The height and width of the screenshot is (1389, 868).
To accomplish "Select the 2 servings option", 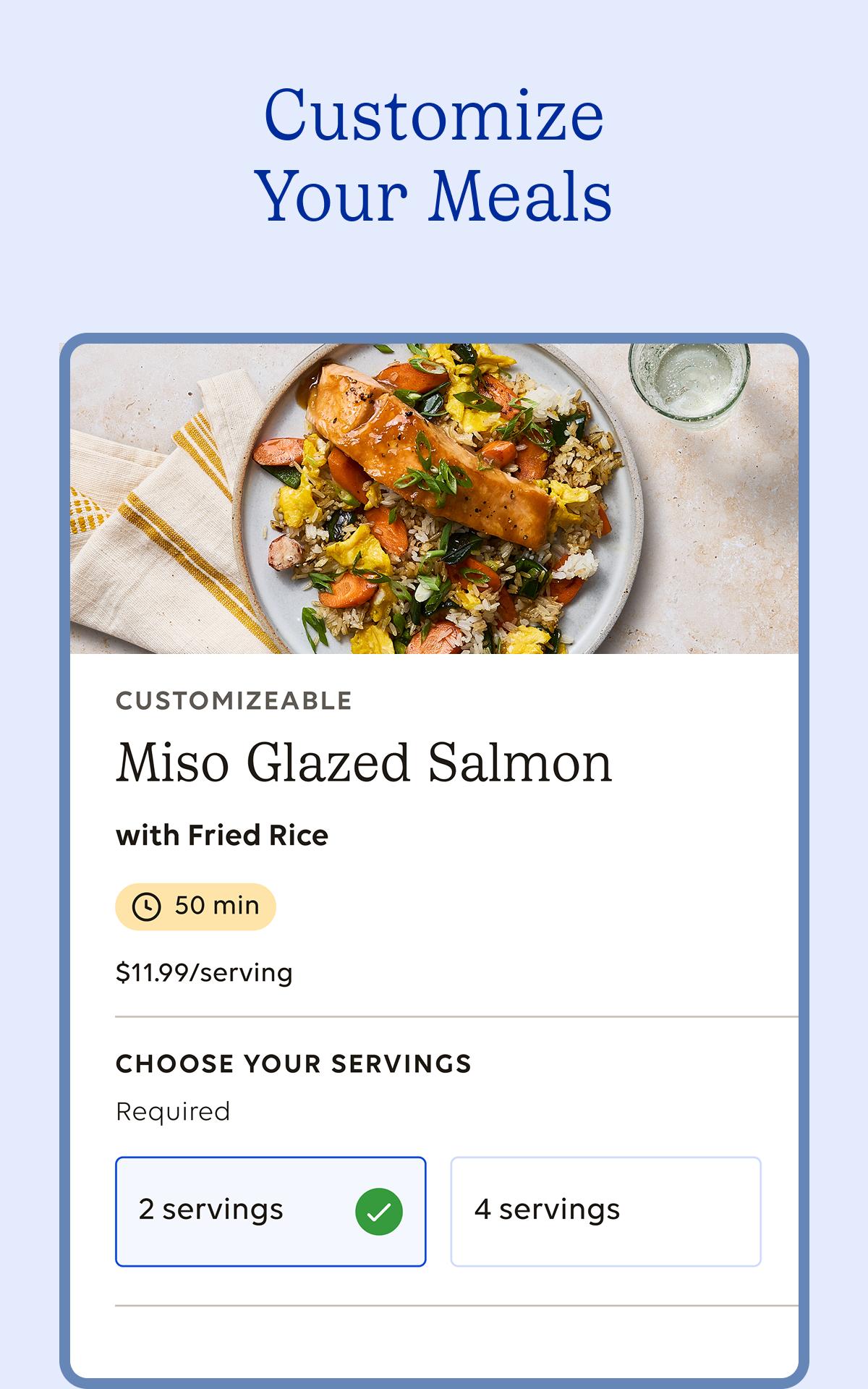I will (x=271, y=1211).
